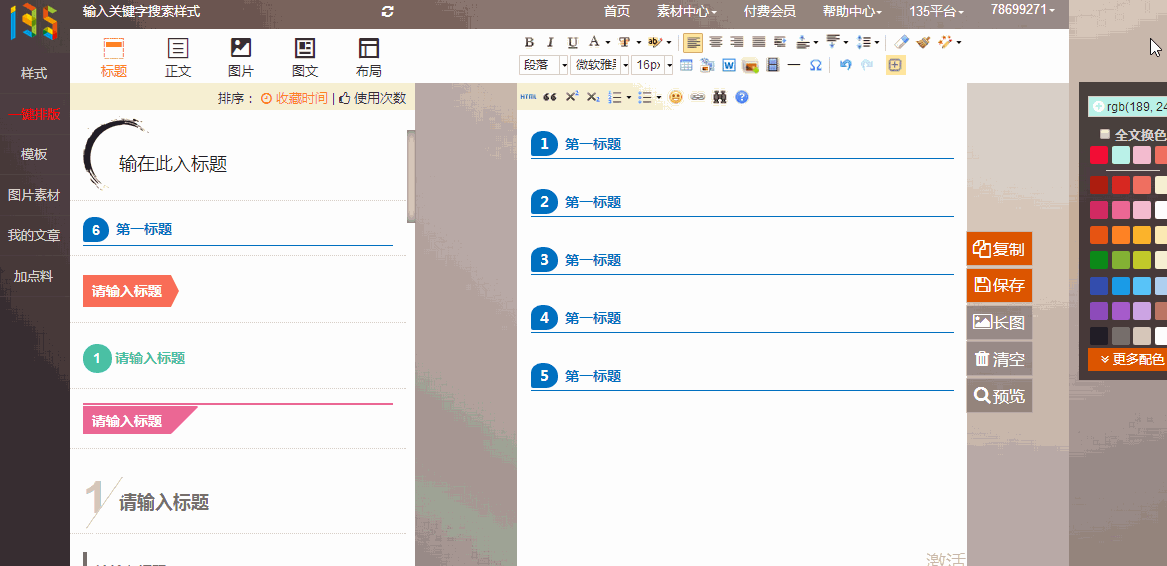
Task: Toggle the highlighted plus-box toolbar button
Action: tap(895, 65)
